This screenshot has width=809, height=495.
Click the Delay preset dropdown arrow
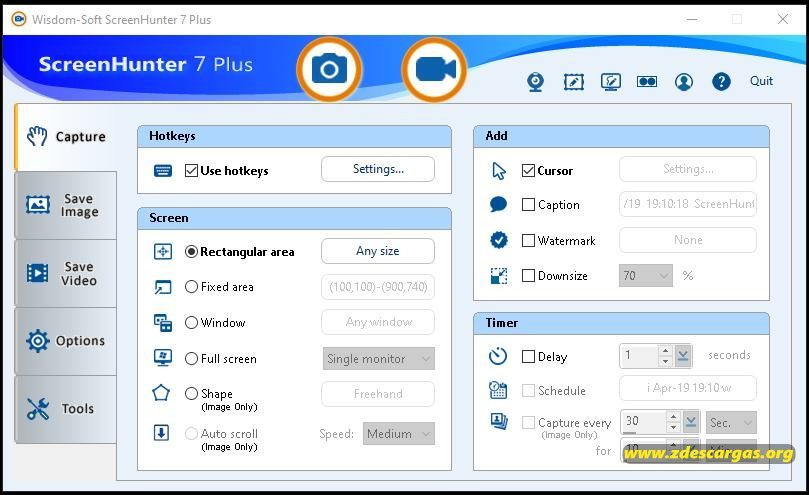point(683,355)
